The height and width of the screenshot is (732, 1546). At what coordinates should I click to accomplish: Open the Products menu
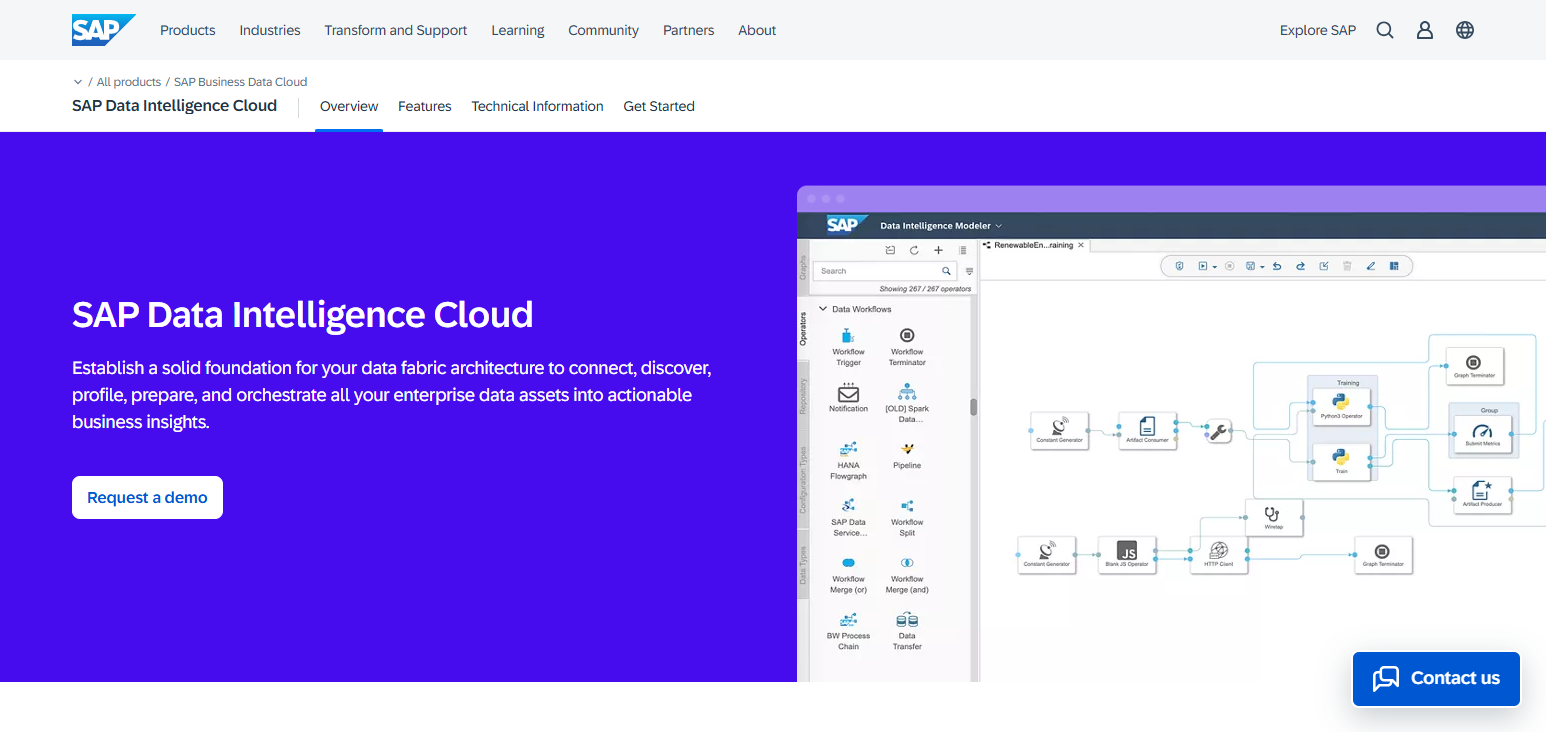(188, 30)
